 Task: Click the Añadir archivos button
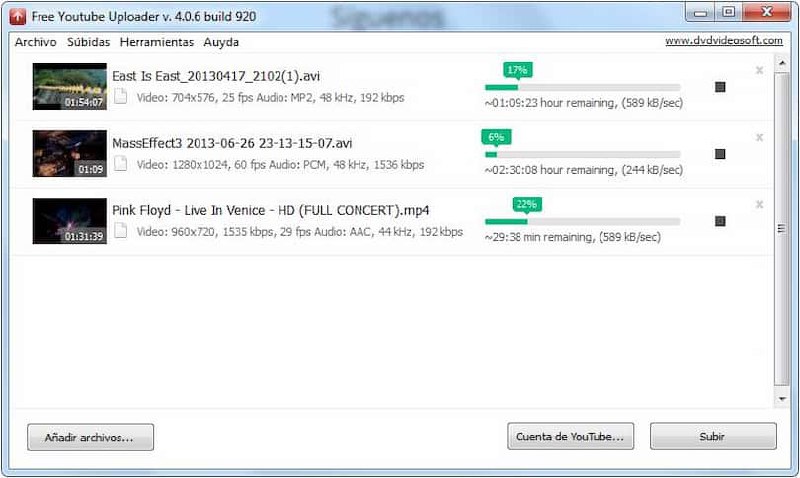[x=90, y=437]
